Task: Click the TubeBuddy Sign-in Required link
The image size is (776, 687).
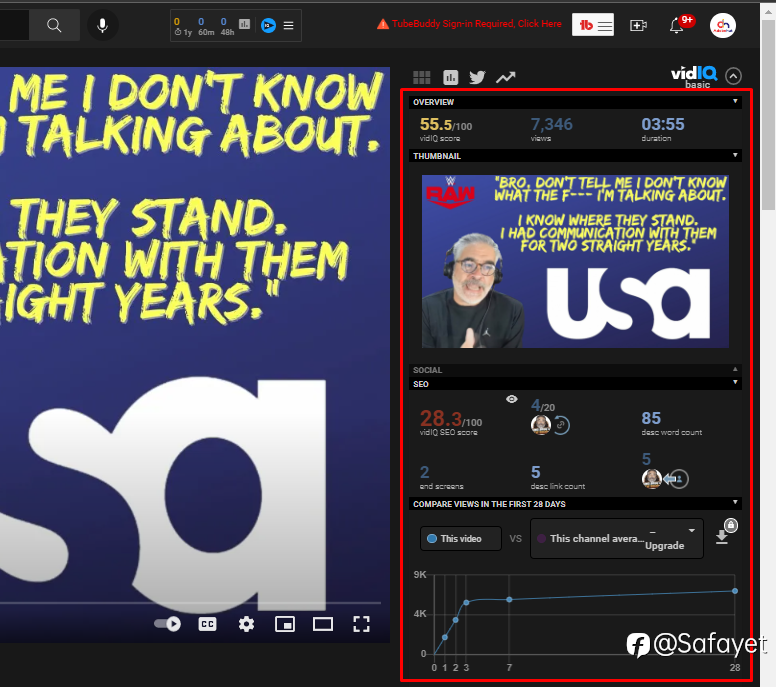Action: pyautogui.click(x=470, y=24)
